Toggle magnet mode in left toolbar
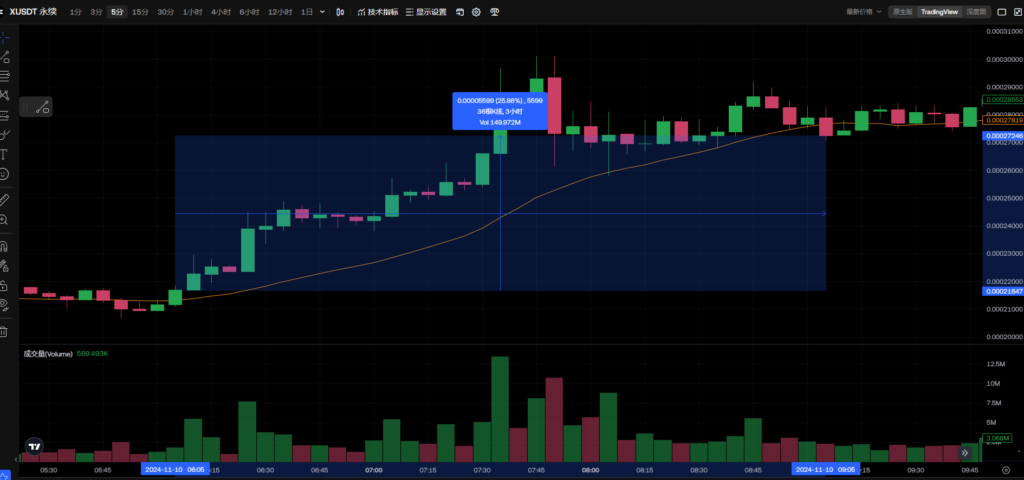This screenshot has height=480, width=1024. coord(5,245)
